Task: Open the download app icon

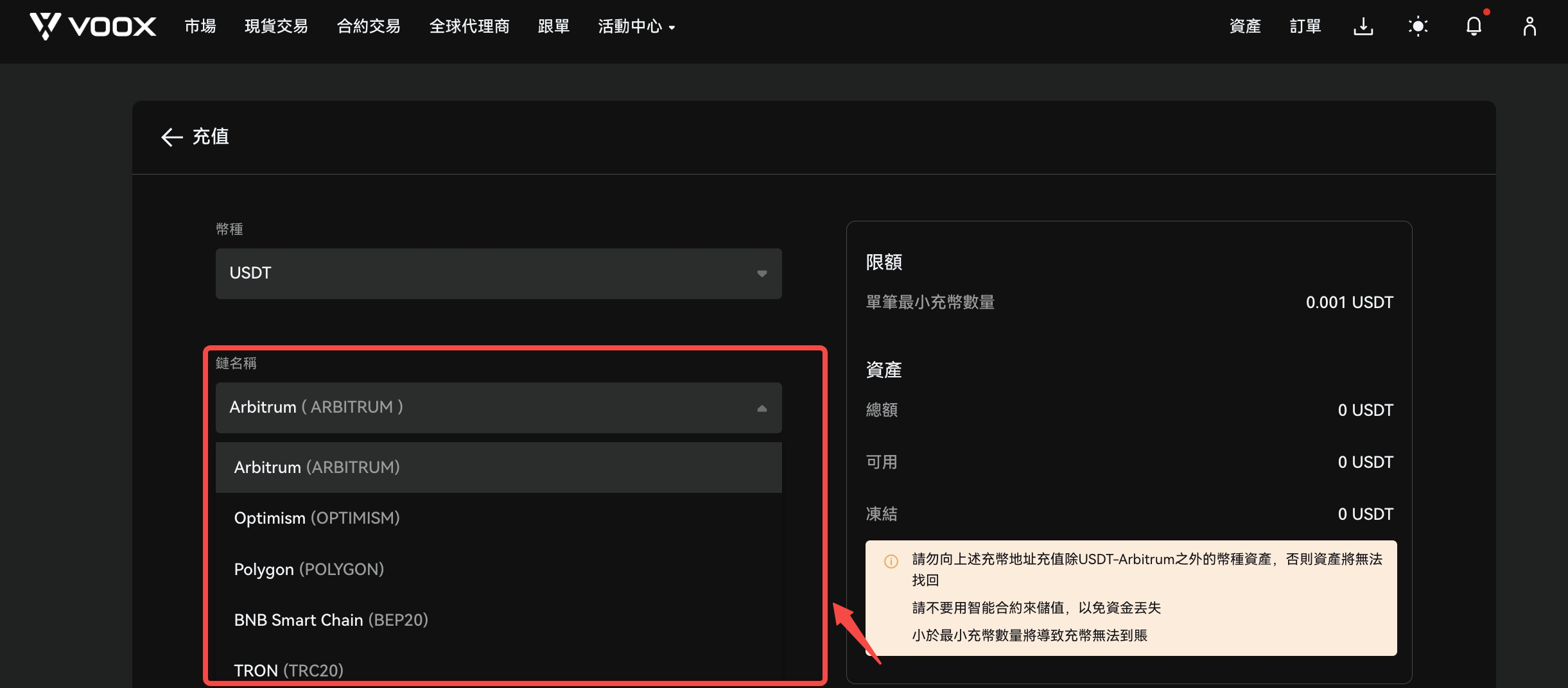Action: (x=1363, y=26)
